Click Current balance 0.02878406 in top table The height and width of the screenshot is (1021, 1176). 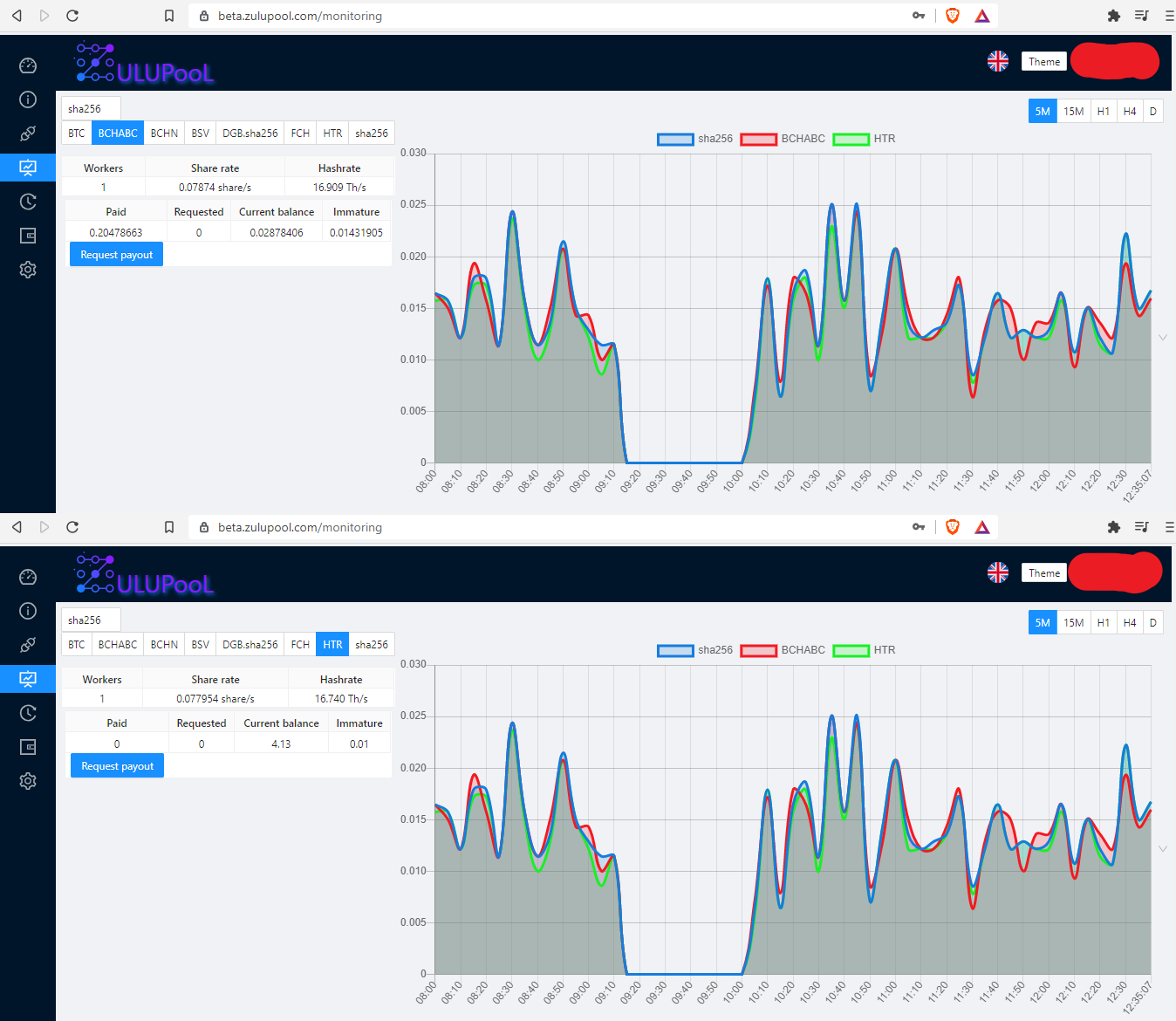pyautogui.click(x=277, y=233)
